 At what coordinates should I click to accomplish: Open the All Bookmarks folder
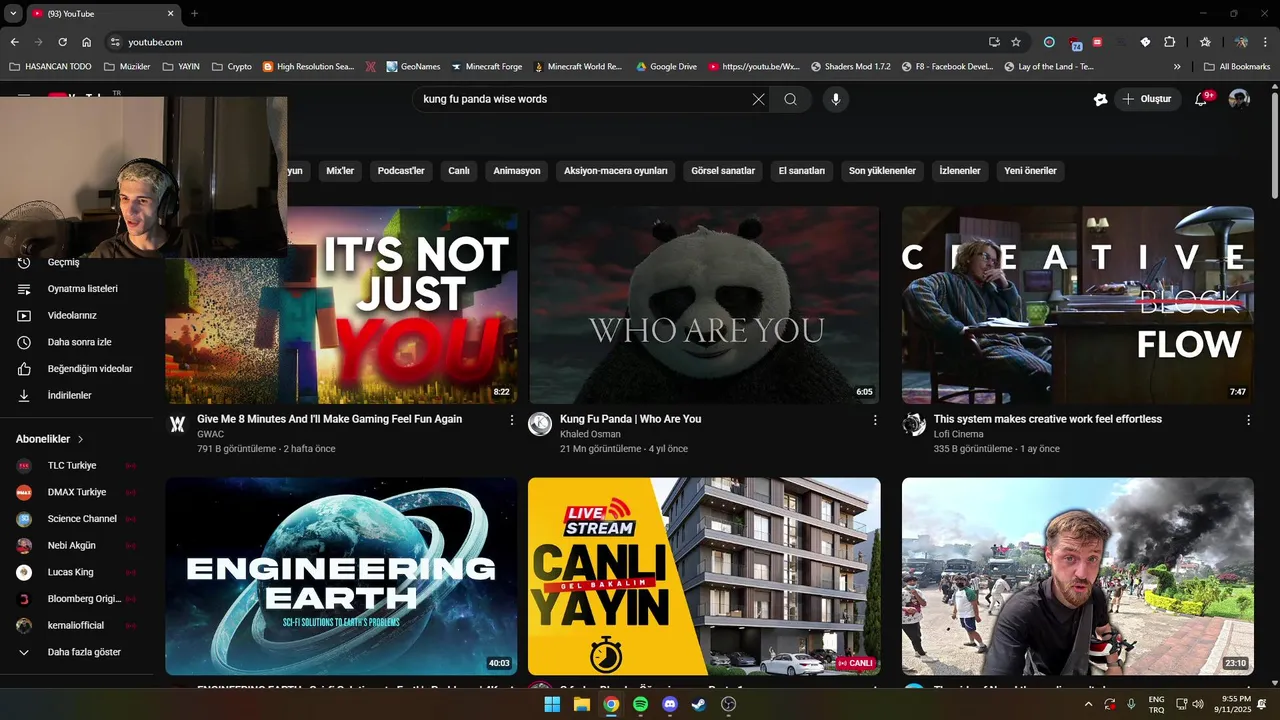(1237, 67)
